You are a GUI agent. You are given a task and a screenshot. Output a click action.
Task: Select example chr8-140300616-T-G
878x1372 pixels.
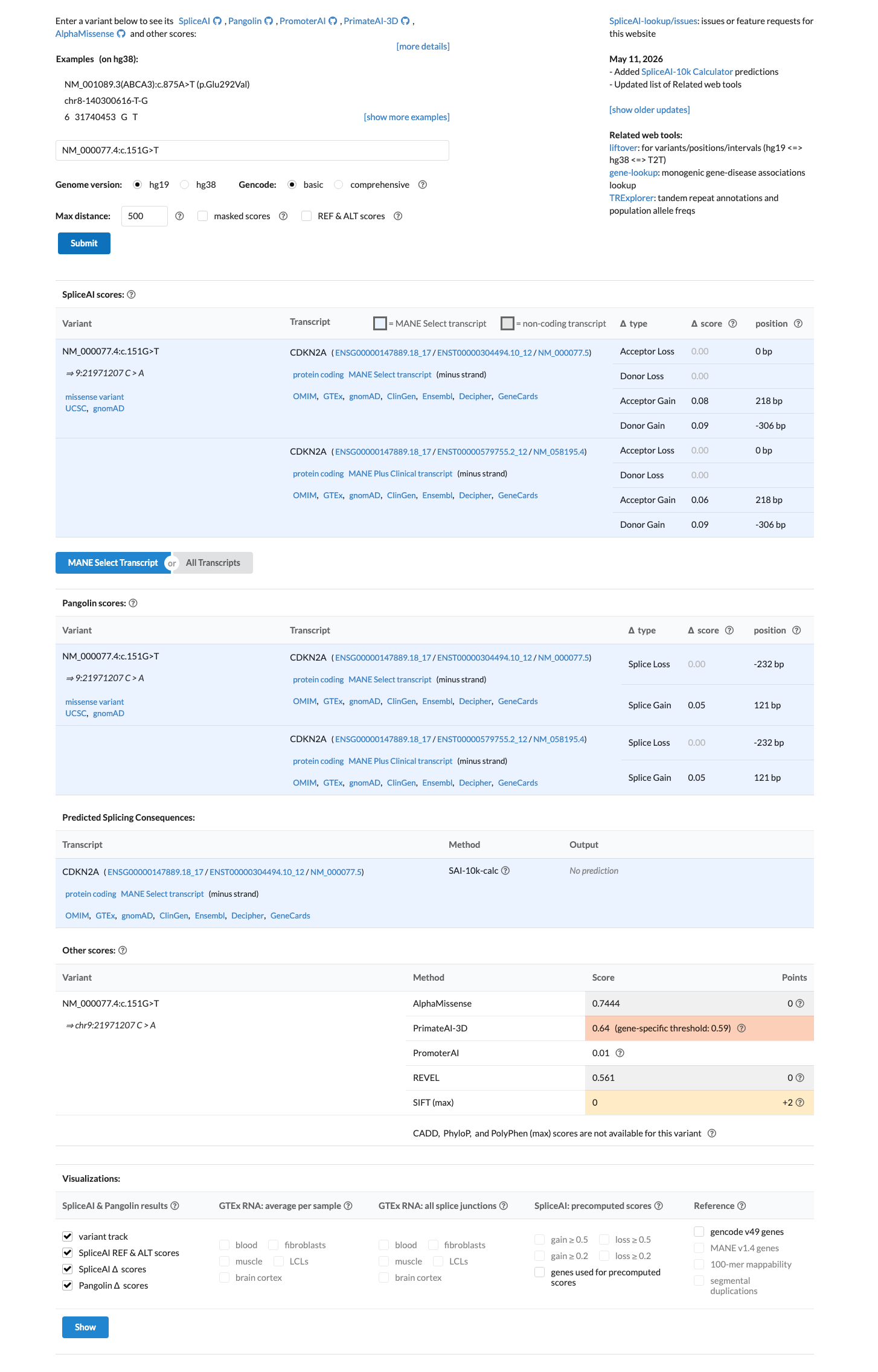[x=106, y=101]
